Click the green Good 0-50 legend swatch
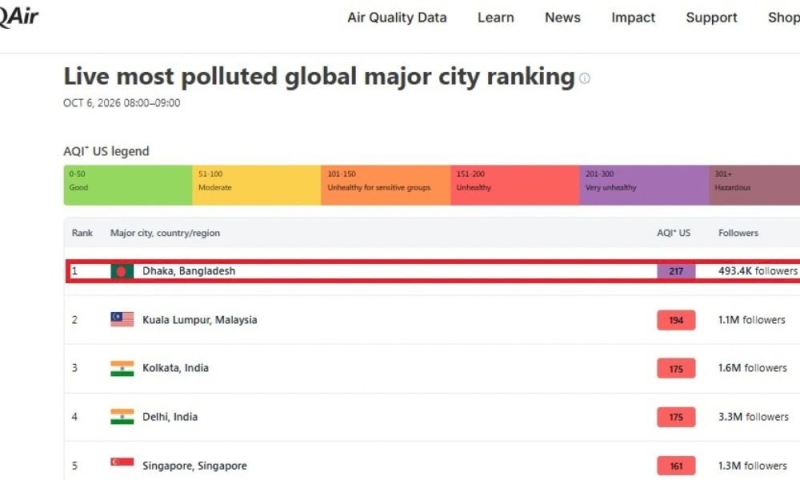The image size is (800, 480). coord(128,185)
